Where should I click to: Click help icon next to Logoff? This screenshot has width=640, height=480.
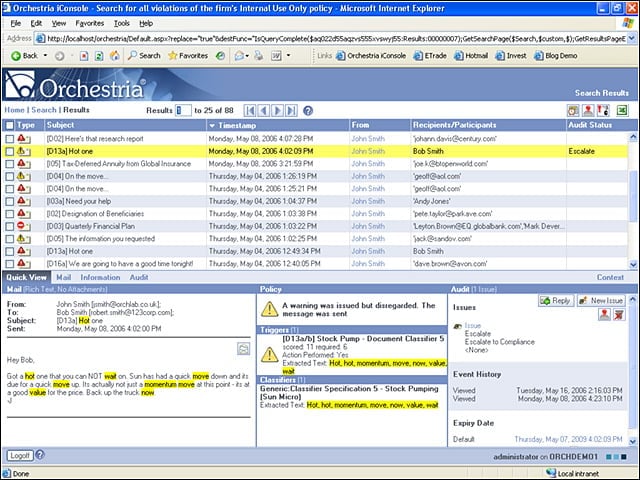tap(40, 454)
